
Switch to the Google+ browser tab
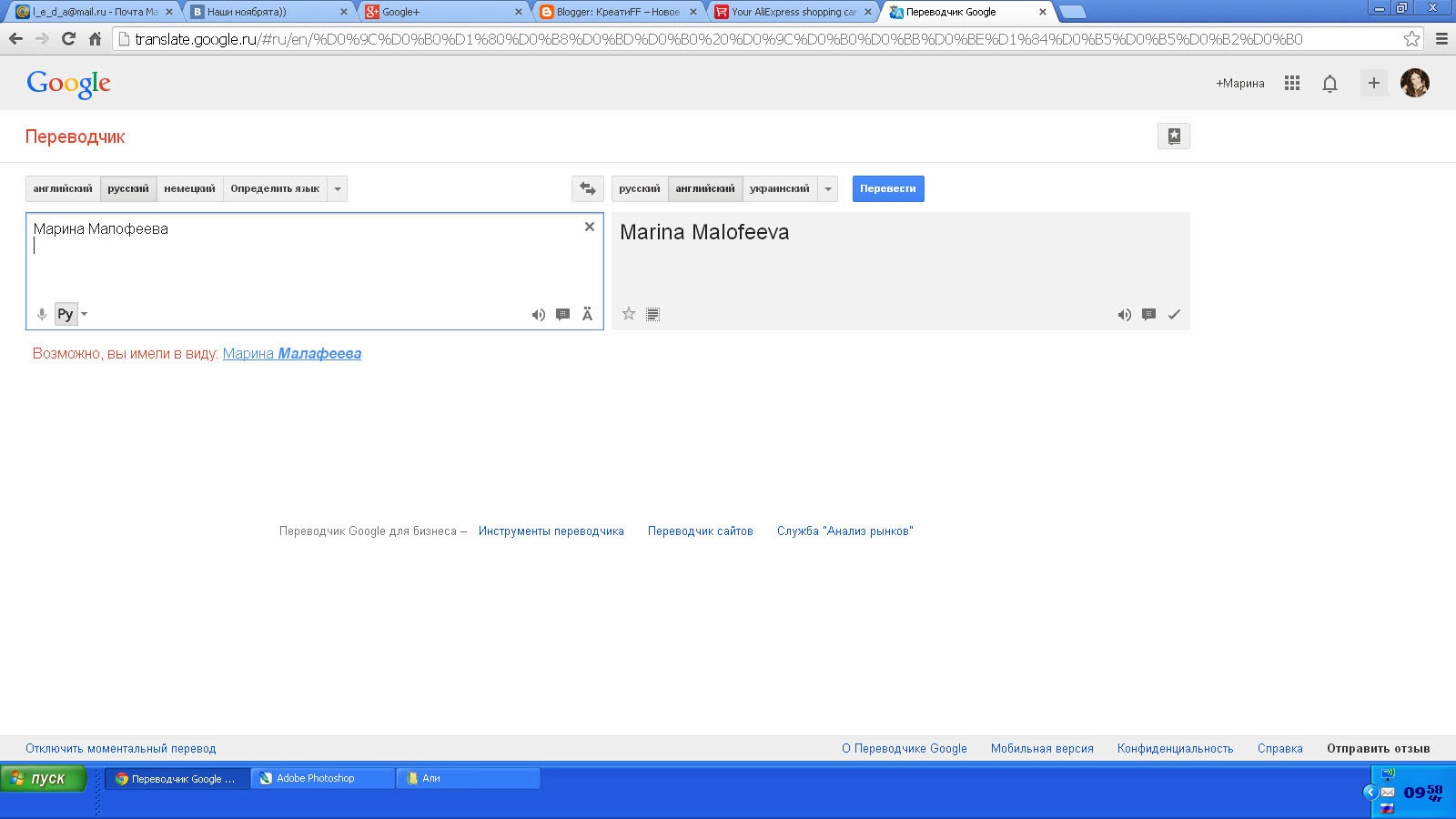[x=444, y=12]
